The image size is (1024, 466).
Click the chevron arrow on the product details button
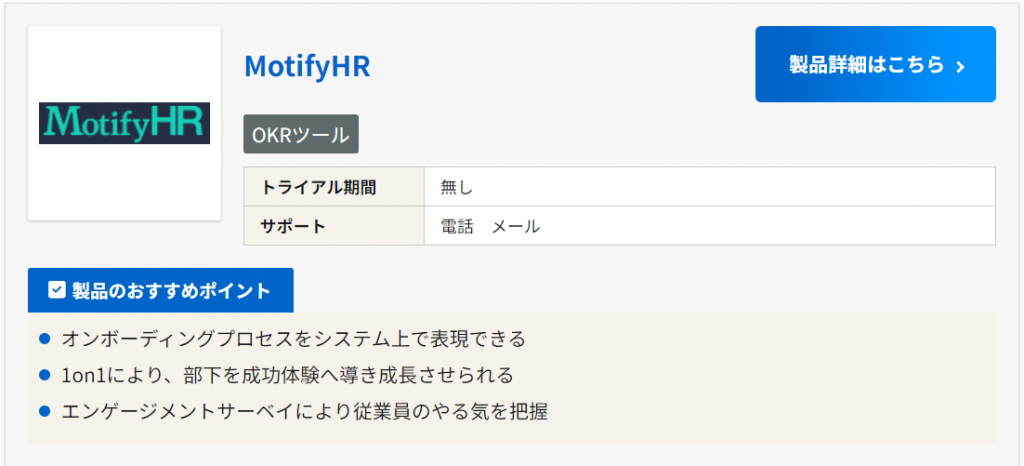[960, 66]
